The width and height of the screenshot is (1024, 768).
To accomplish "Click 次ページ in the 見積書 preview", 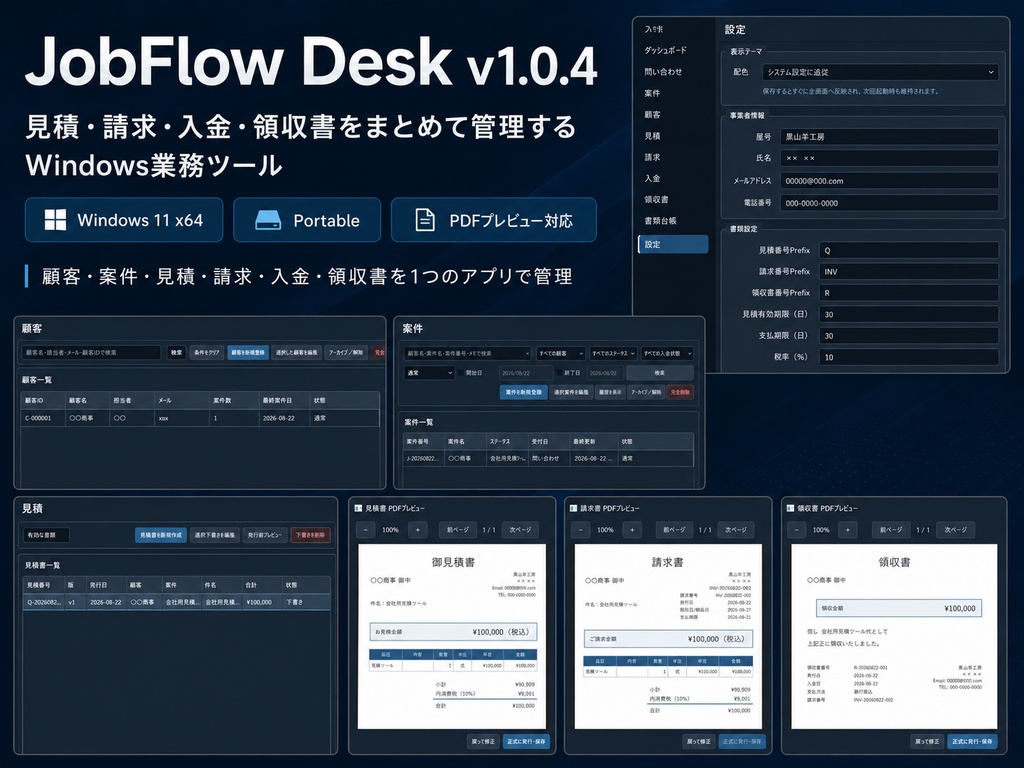I will tap(520, 530).
